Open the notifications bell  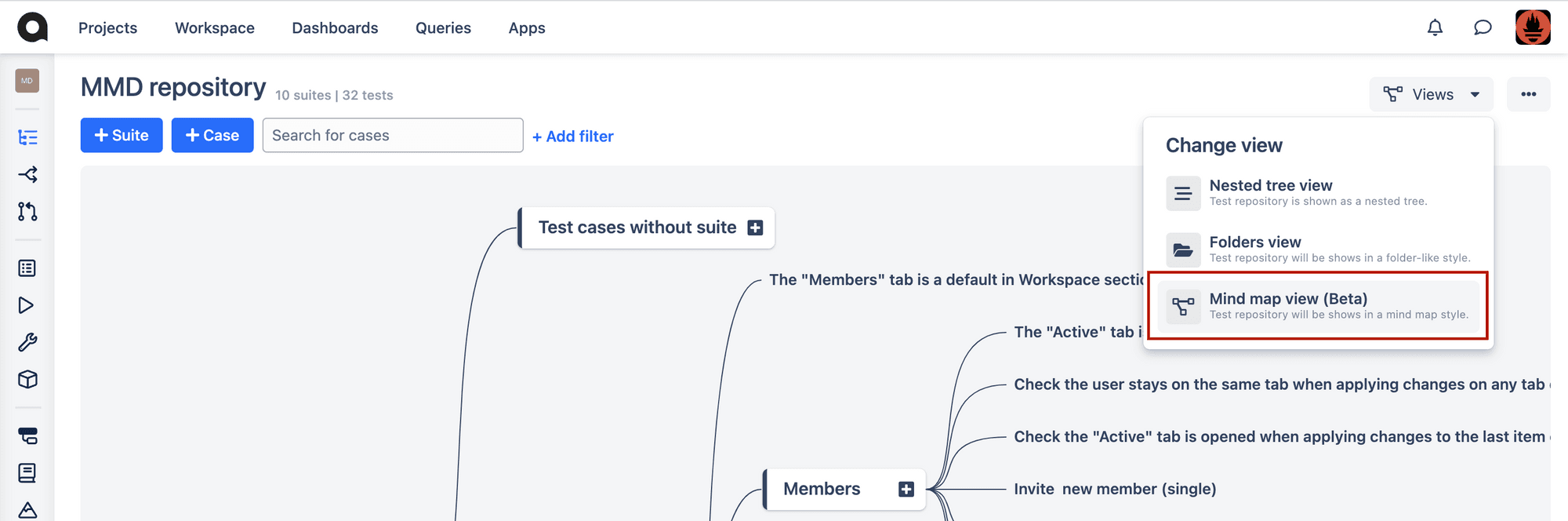(x=1435, y=27)
